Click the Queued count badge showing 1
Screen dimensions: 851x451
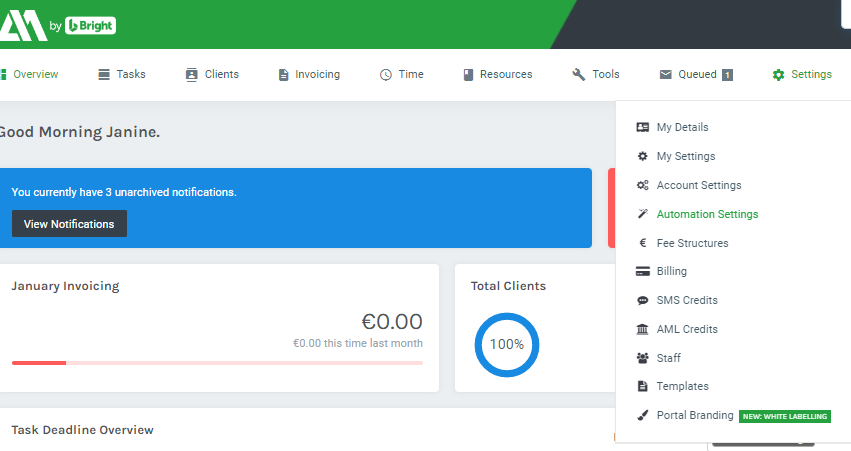[727, 75]
